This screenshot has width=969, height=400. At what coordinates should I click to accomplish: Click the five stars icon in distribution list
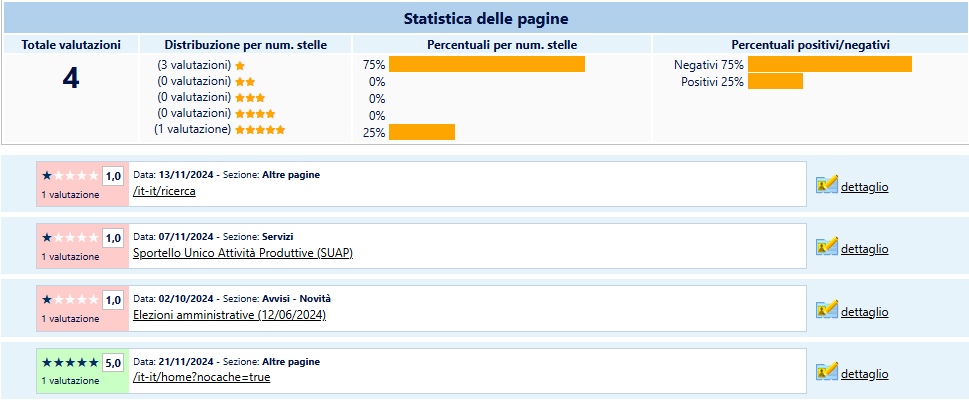[260, 130]
